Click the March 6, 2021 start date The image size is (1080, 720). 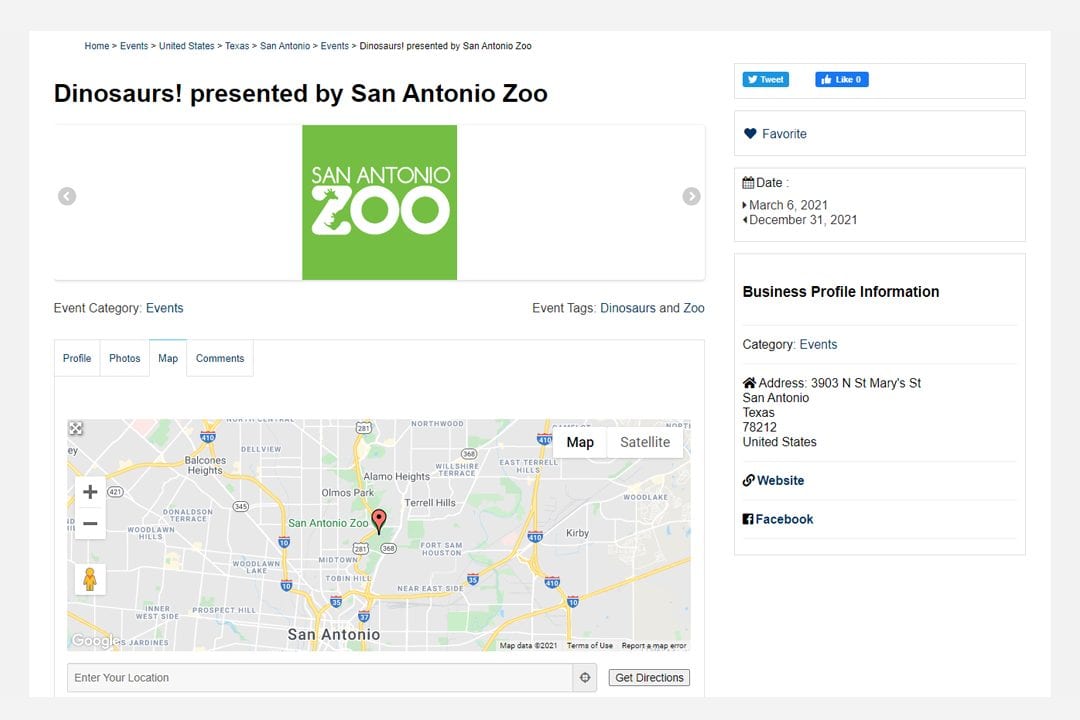click(789, 205)
